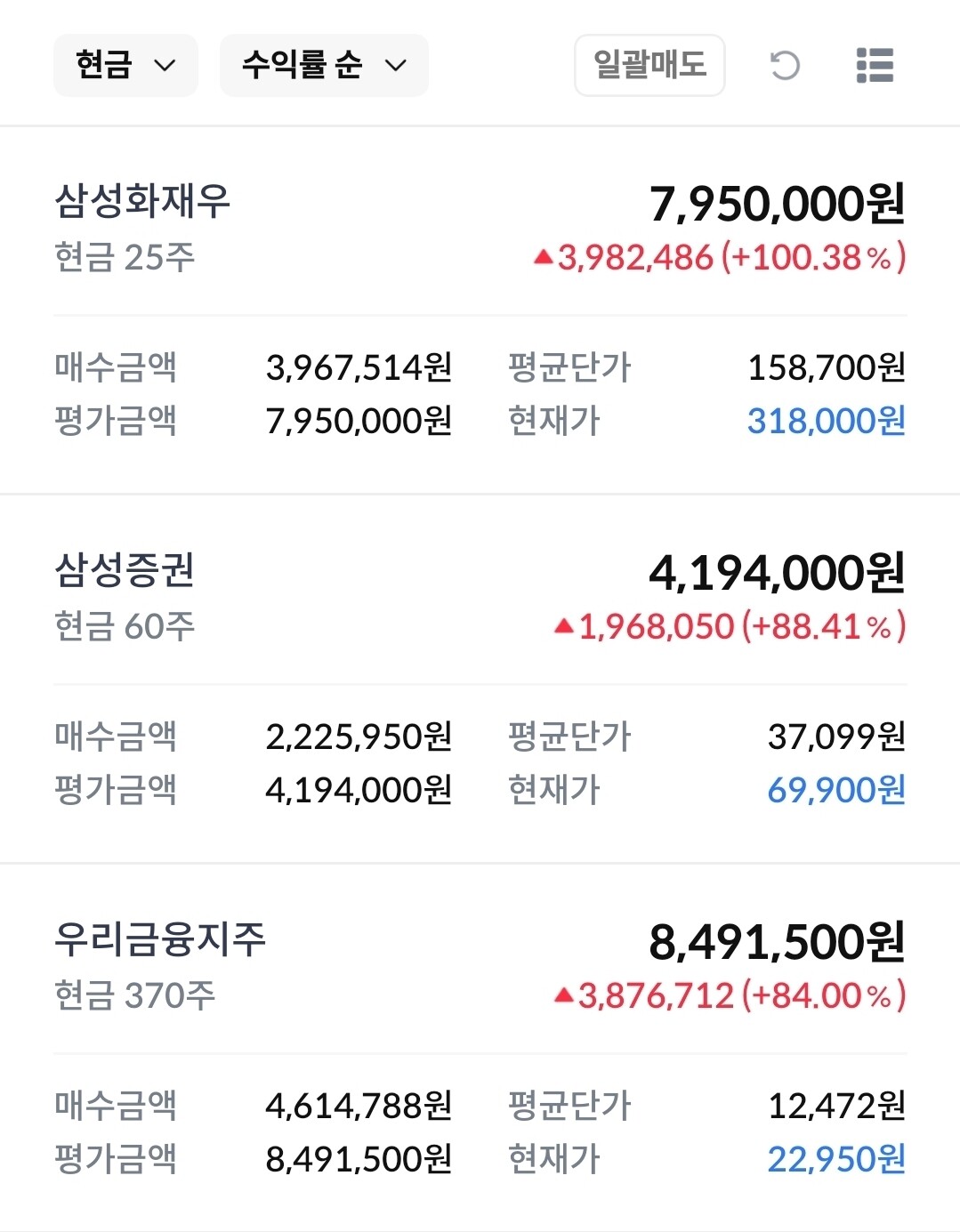Click 삼성화재우 average price 158,700원
The width and height of the screenshot is (960, 1232).
(x=826, y=367)
